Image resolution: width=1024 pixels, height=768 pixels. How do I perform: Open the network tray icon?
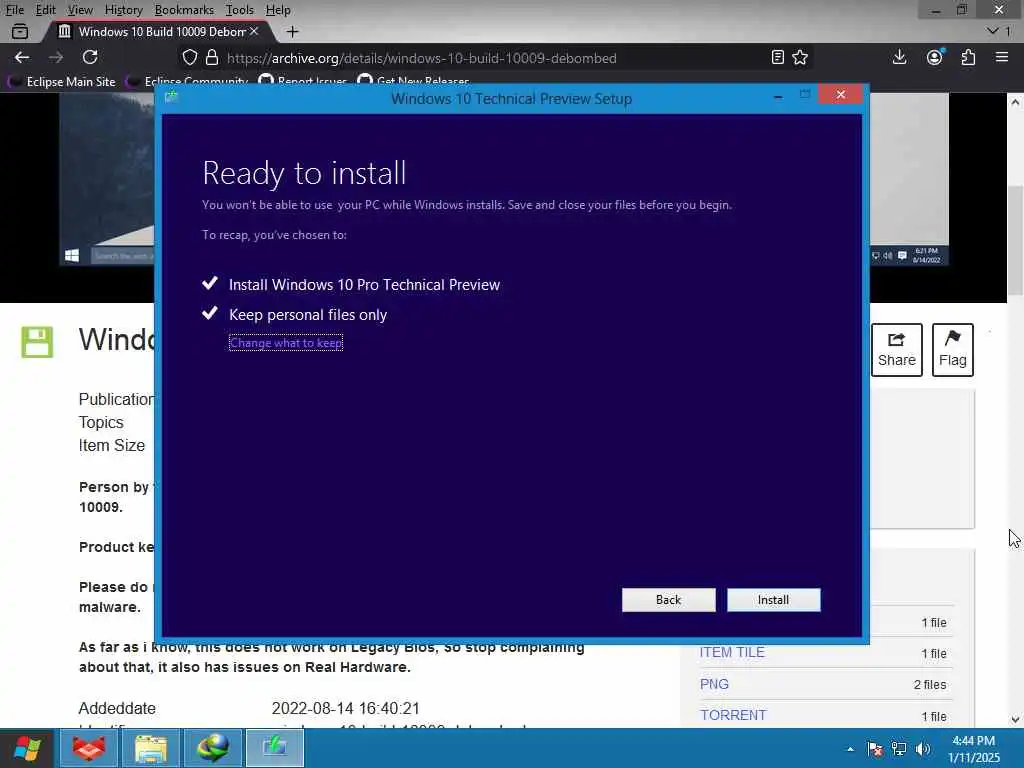click(899, 749)
